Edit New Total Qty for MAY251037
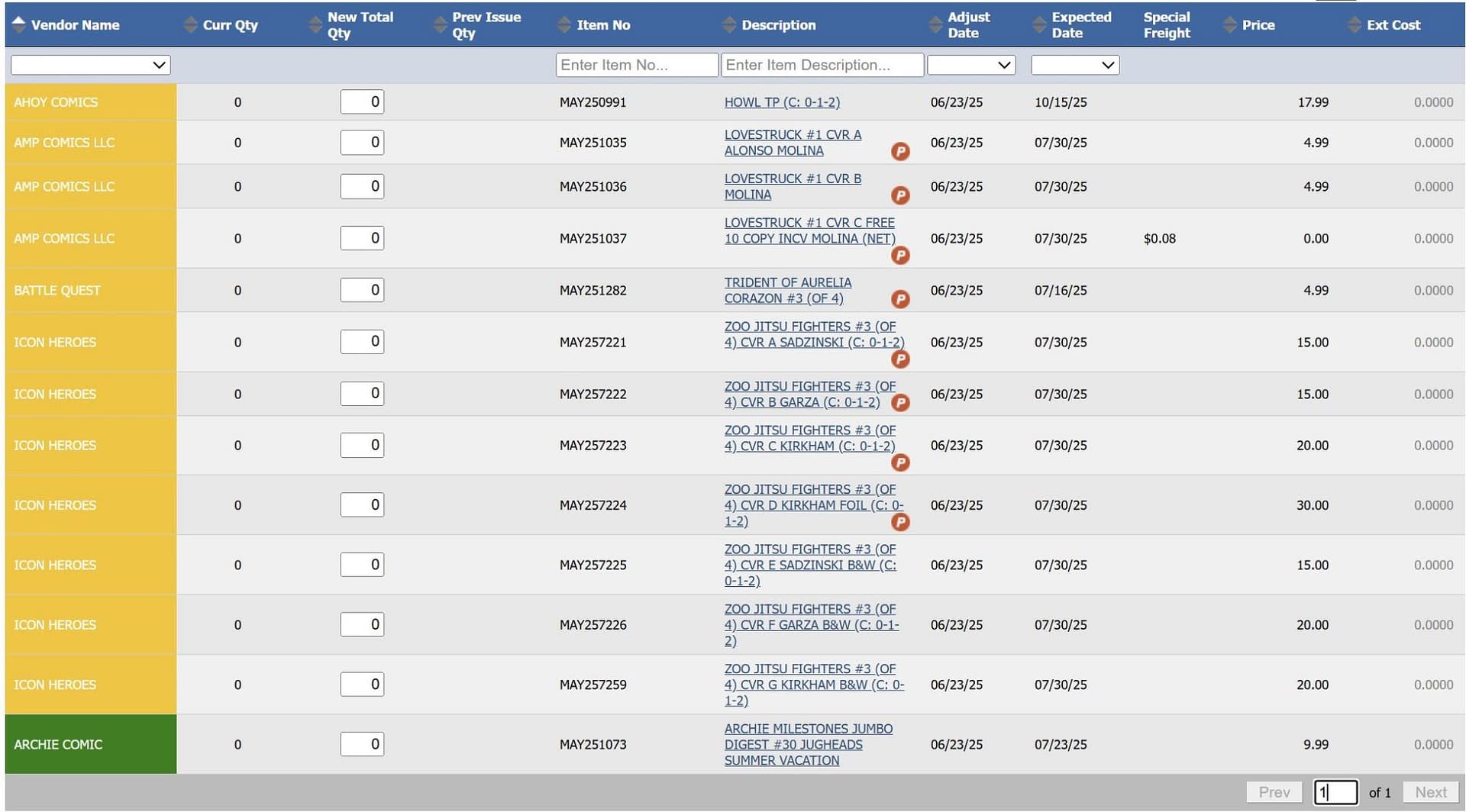The image size is (1466, 812). [362, 238]
